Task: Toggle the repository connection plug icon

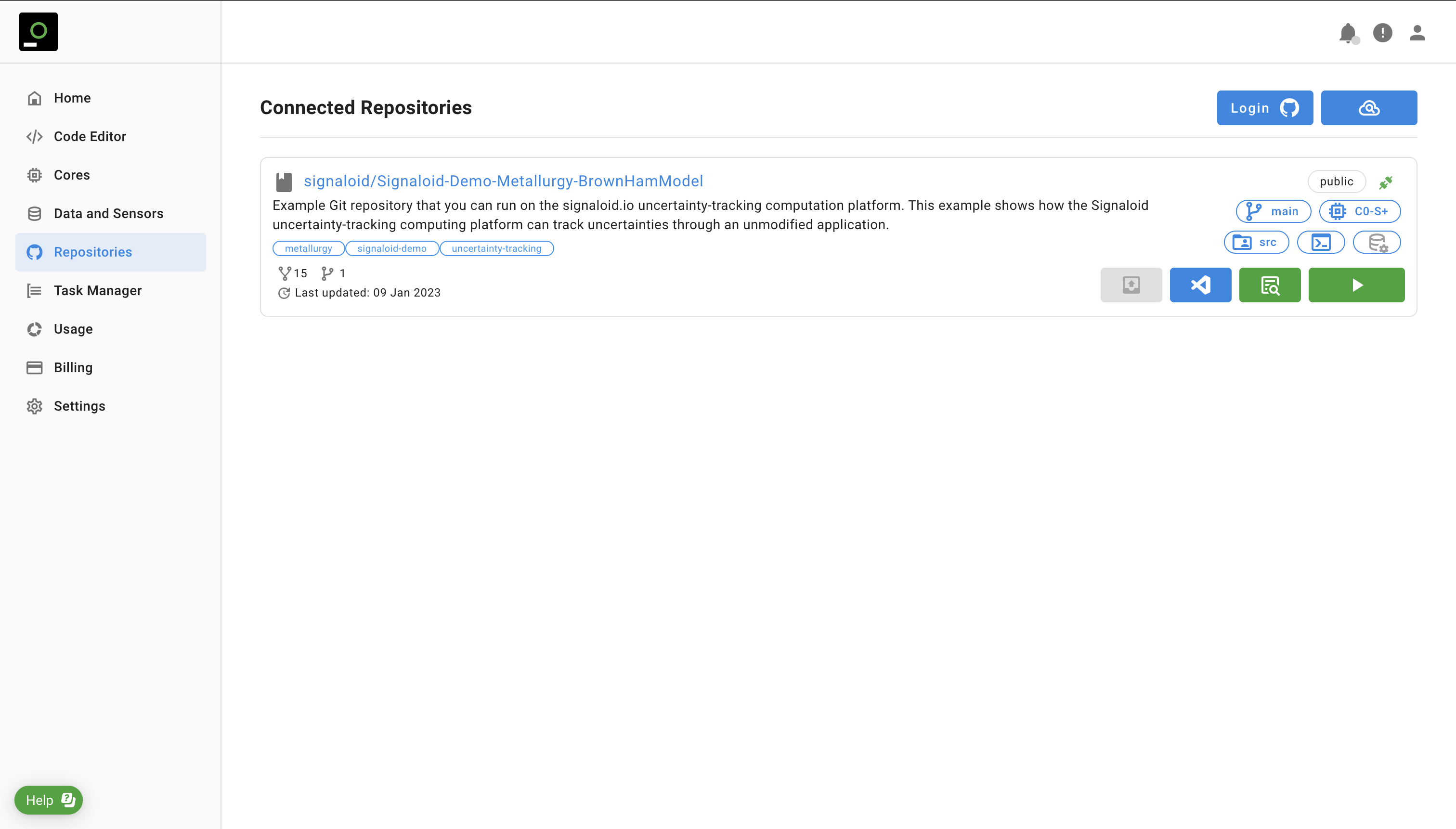Action: (1386, 182)
